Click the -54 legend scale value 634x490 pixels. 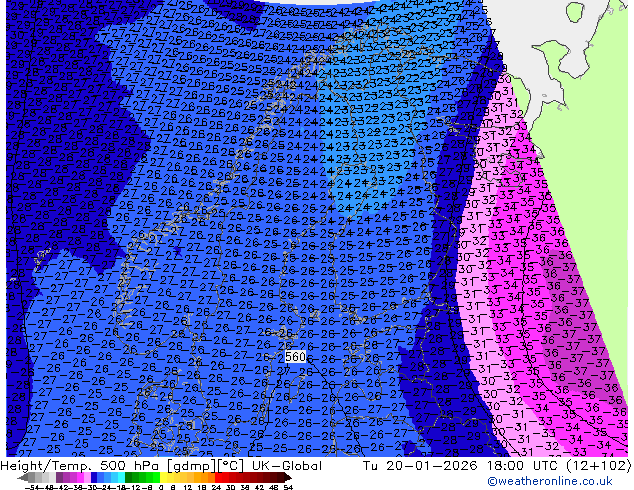tap(34, 487)
